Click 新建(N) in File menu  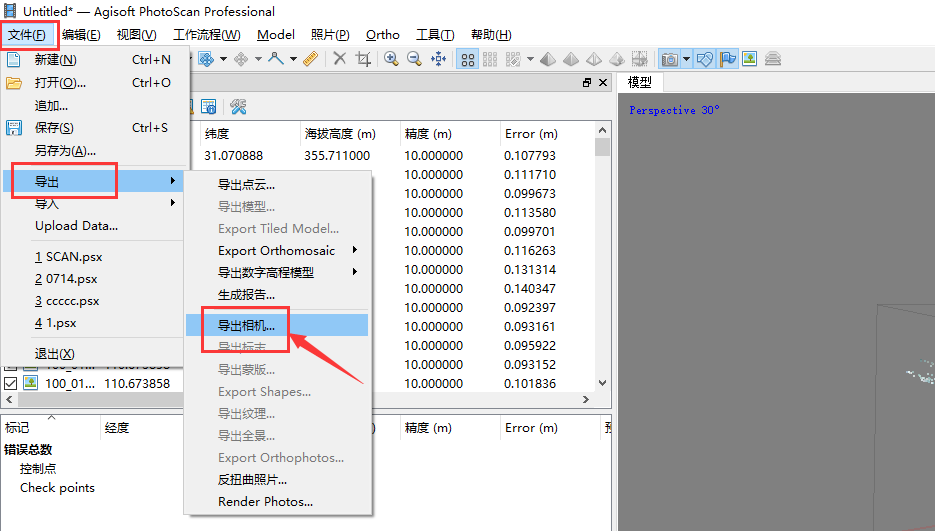pyautogui.click(x=92, y=60)
